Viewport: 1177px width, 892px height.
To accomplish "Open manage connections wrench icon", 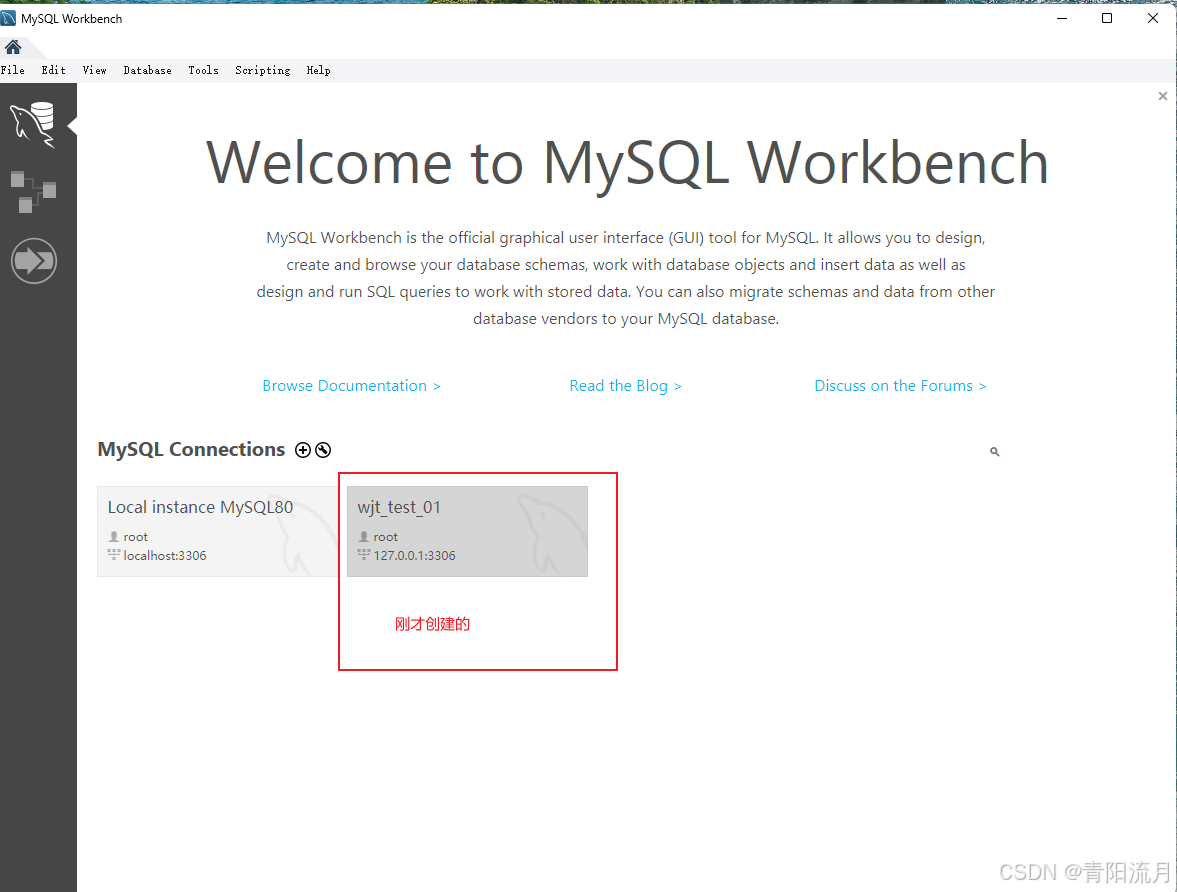I will [323, 450].
